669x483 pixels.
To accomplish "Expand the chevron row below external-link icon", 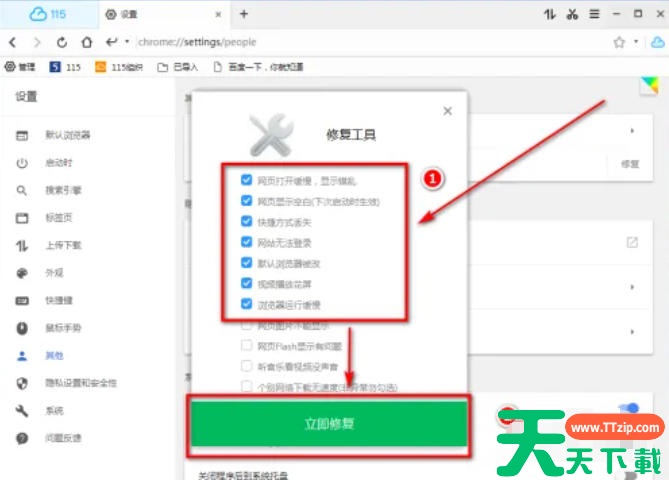I will tap(632, 287).
